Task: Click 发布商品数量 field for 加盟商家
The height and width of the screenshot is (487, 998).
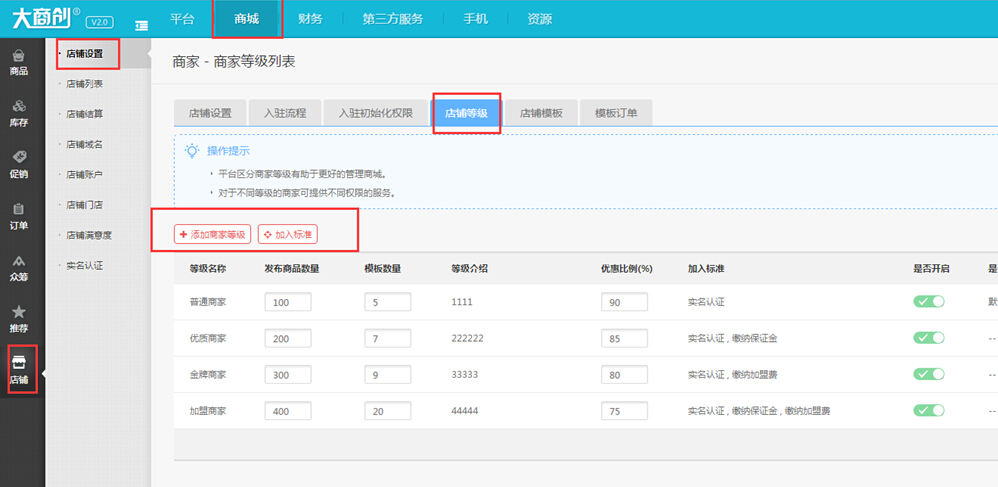Action: click(288, 411)
